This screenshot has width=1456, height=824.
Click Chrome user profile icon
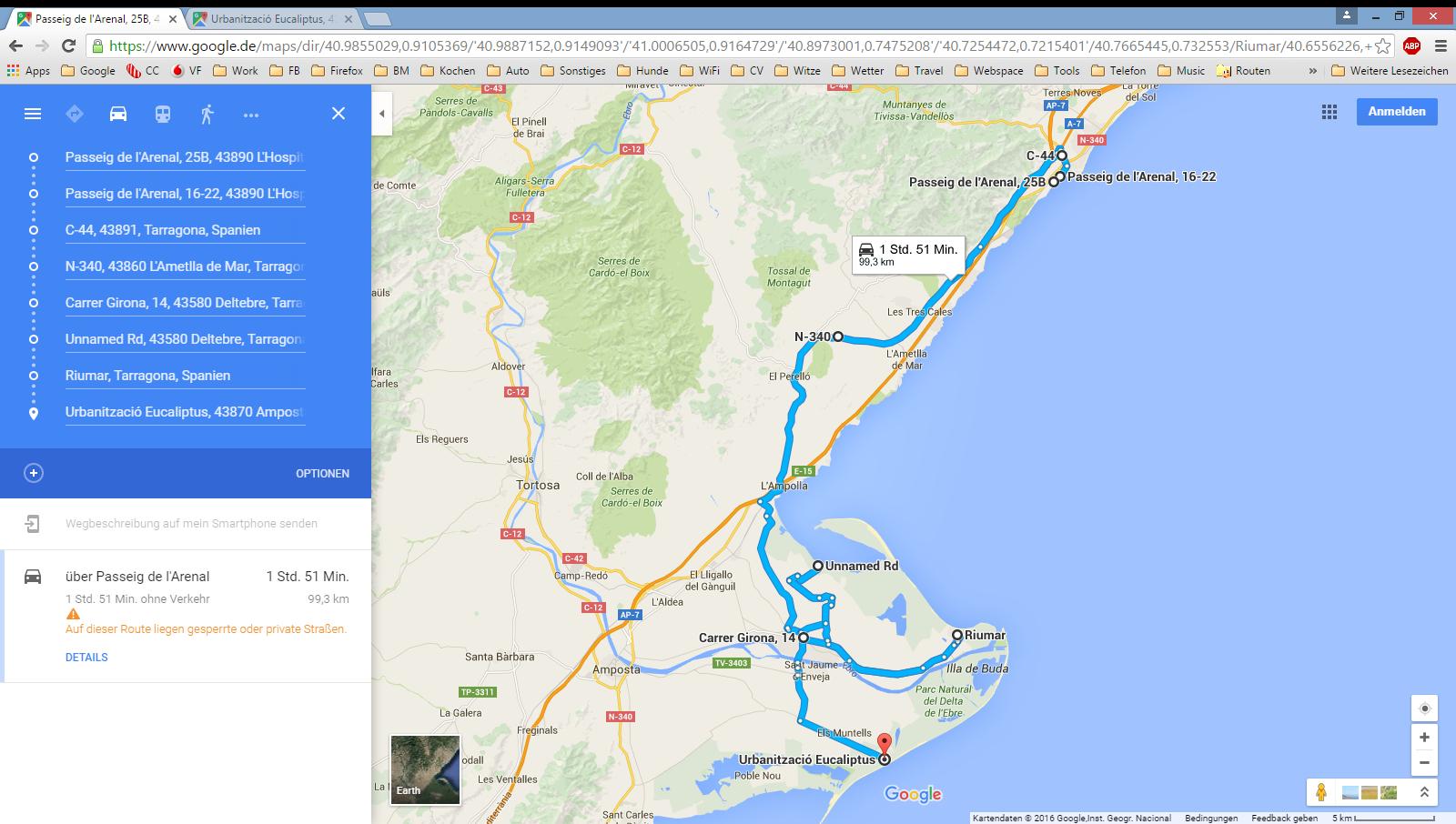(x=1348, y=15)
